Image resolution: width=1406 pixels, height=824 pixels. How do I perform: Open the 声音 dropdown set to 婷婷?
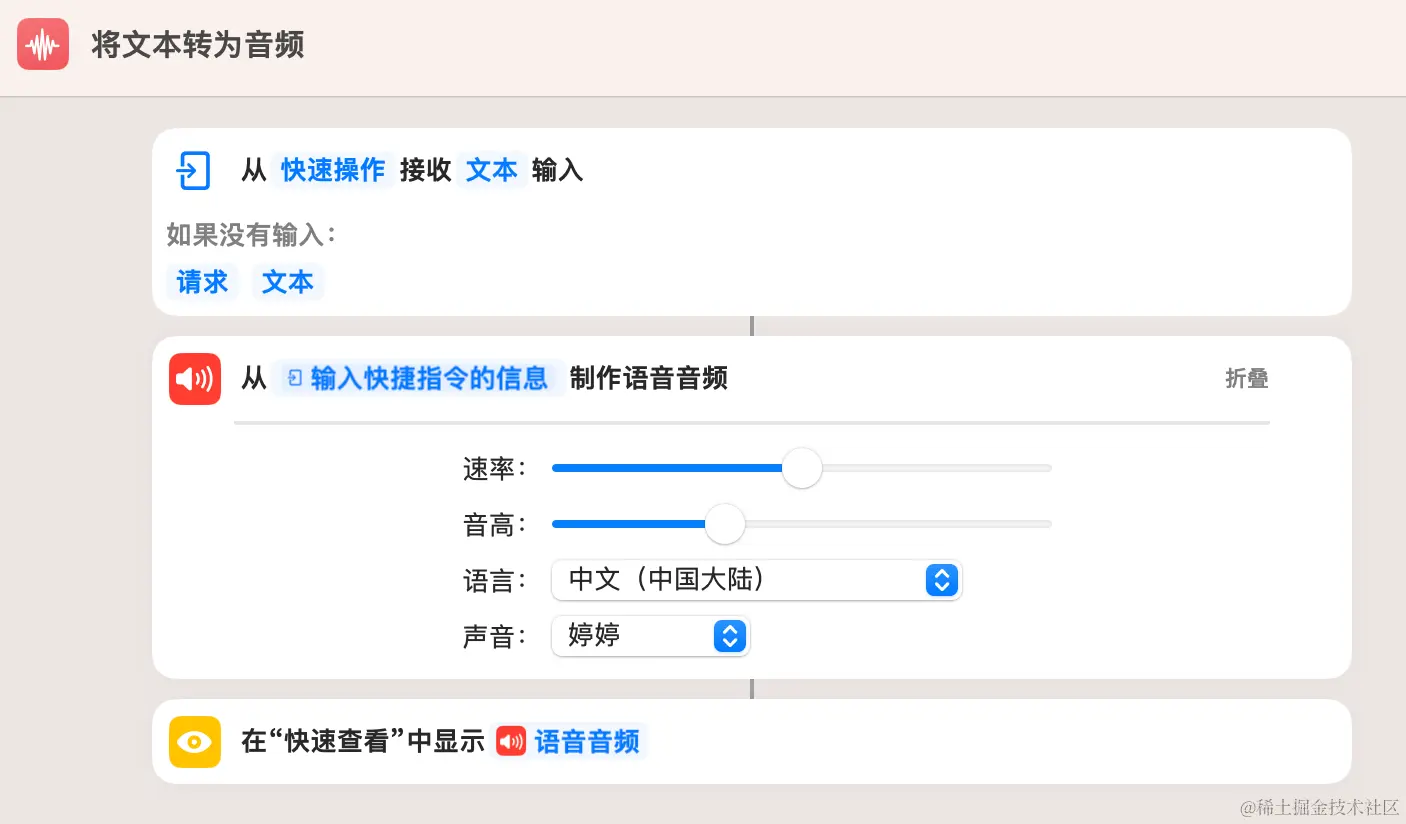click(x=650, y=636)
